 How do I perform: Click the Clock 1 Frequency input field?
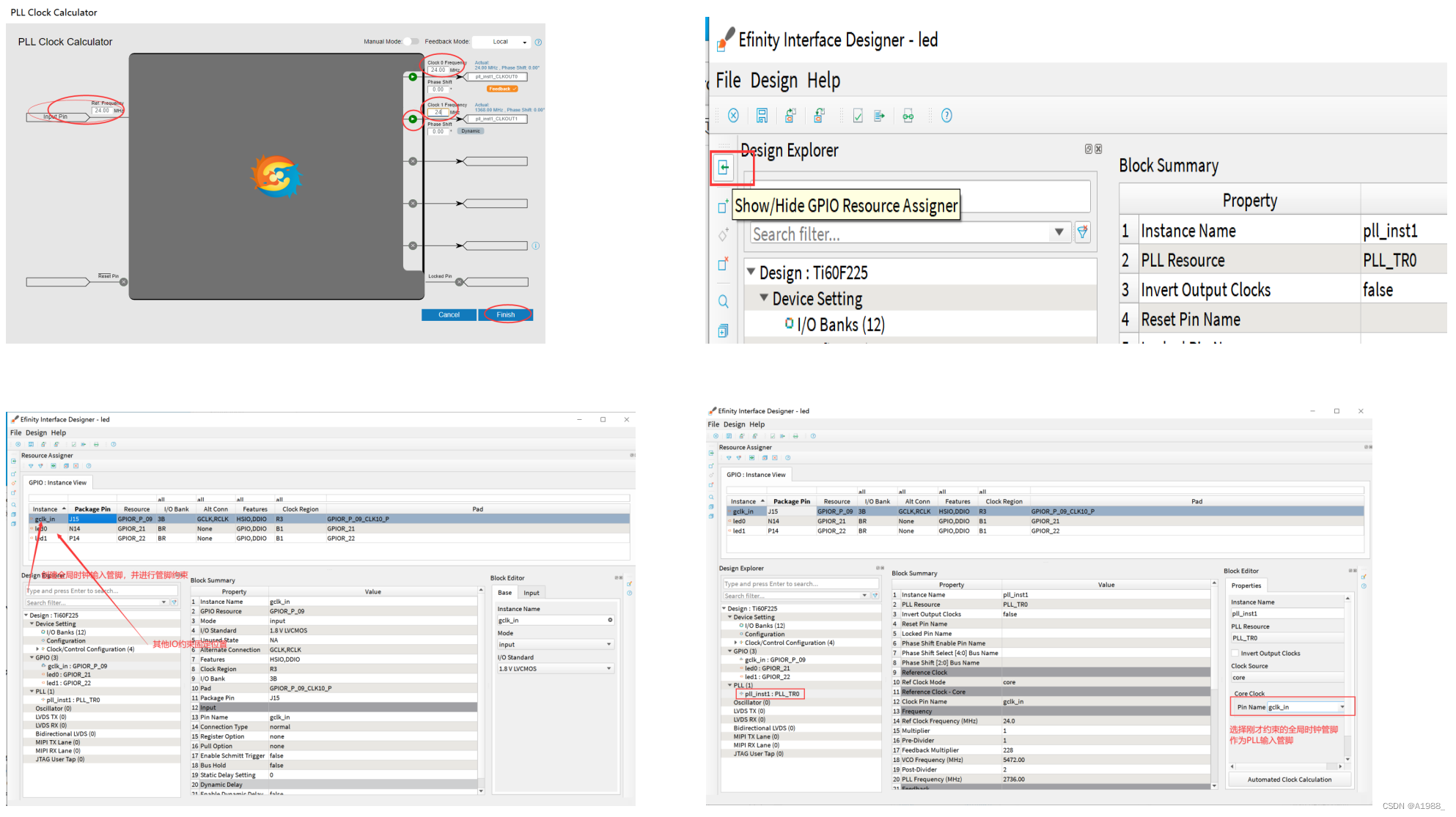438,113
